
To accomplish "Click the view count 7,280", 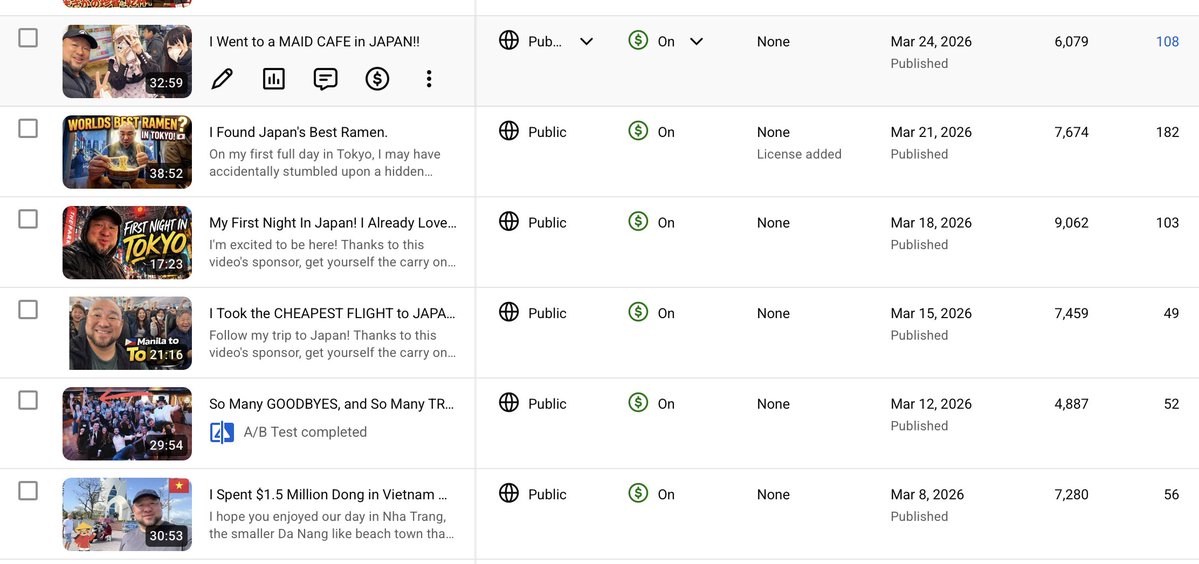I will point(1071,494).
